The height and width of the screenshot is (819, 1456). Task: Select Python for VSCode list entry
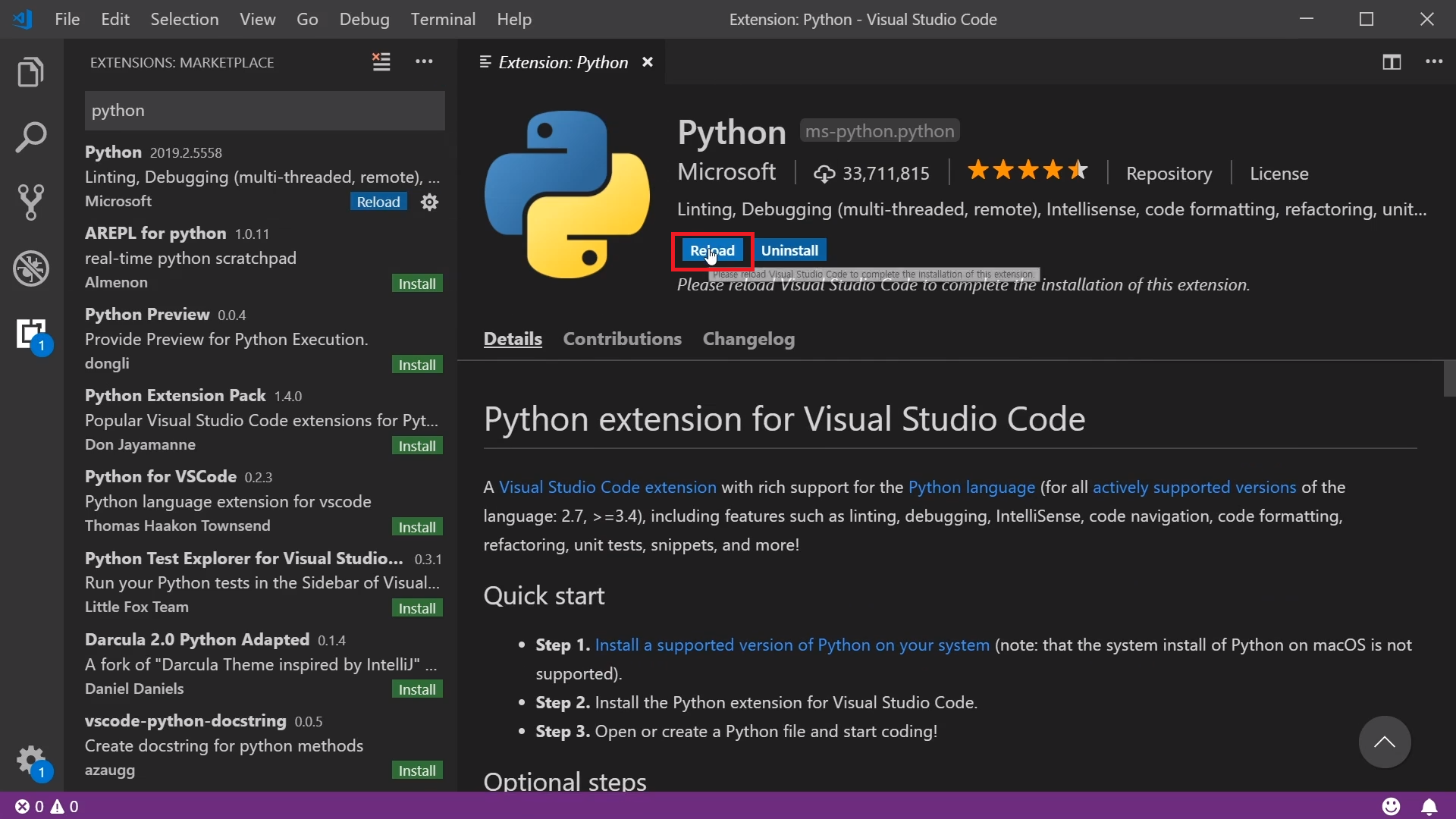(x=262, y=501)
